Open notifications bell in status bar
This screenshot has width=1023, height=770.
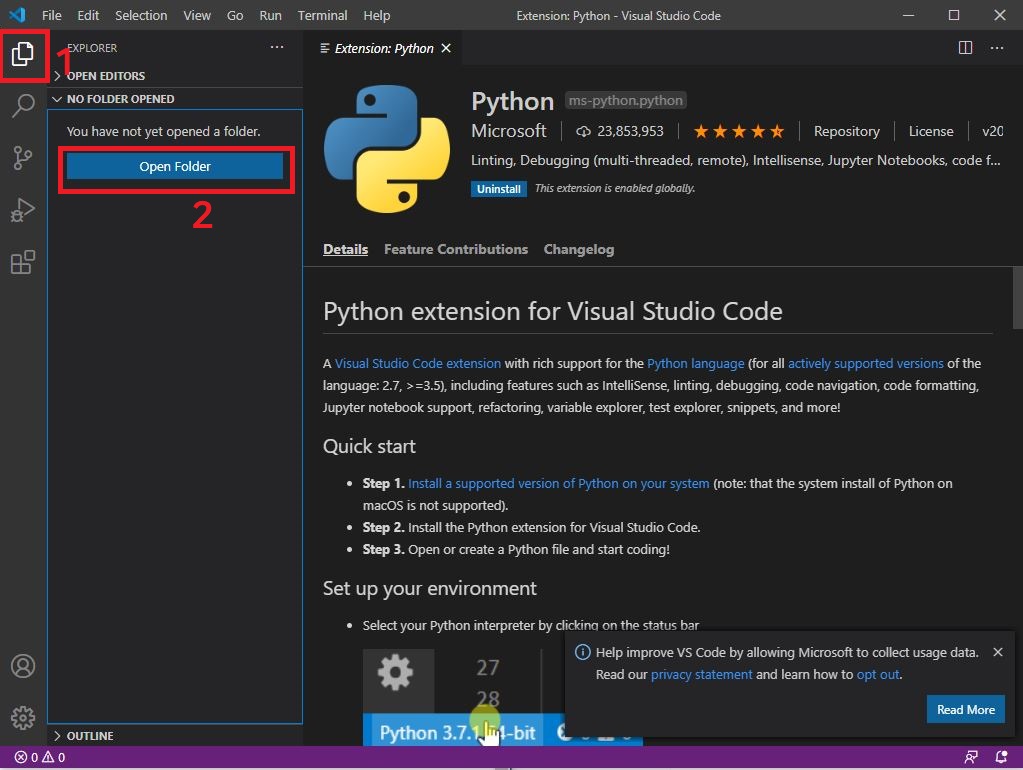[1001, 757]
